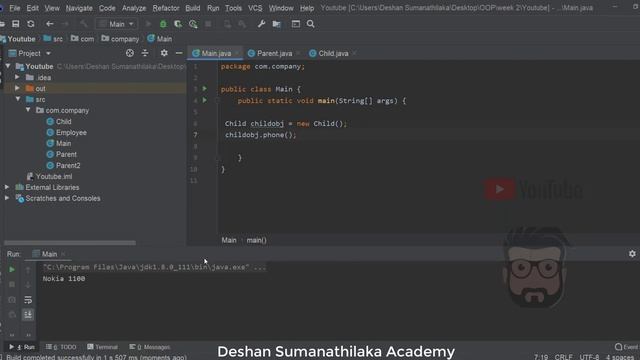Expand Scratches and Consoles node
Screen dimensions: 640x360
[x=7, y=198]
